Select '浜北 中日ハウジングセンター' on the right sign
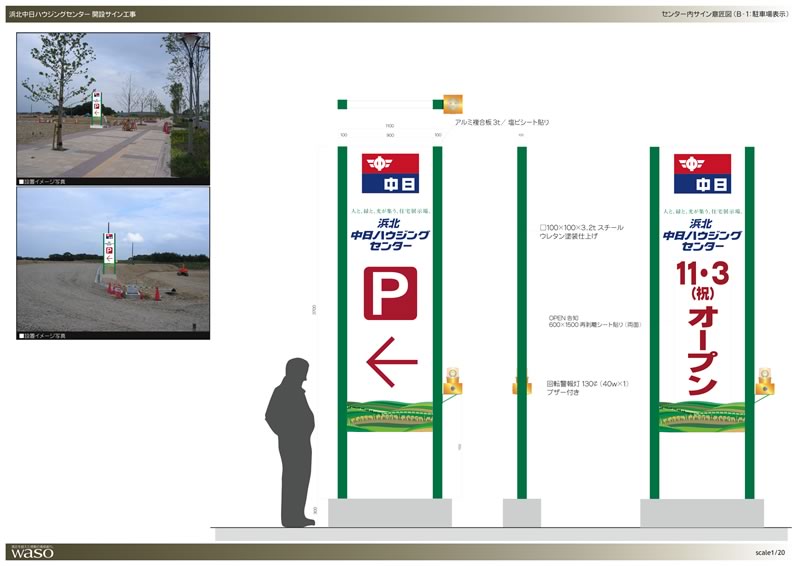This screenshot has height=566, width=800. coord(702,234)
